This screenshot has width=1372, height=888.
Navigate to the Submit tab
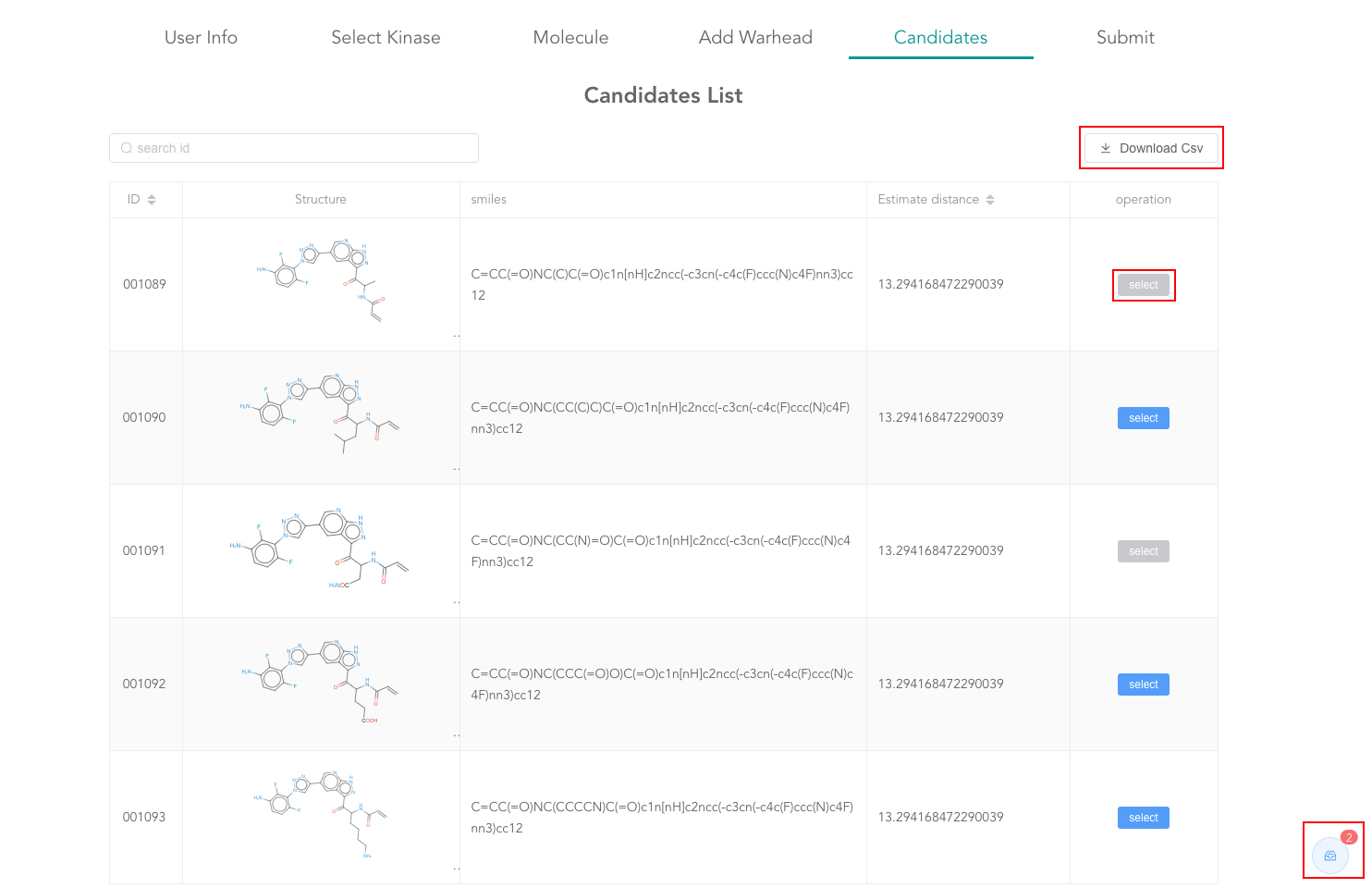(1125, 38)
